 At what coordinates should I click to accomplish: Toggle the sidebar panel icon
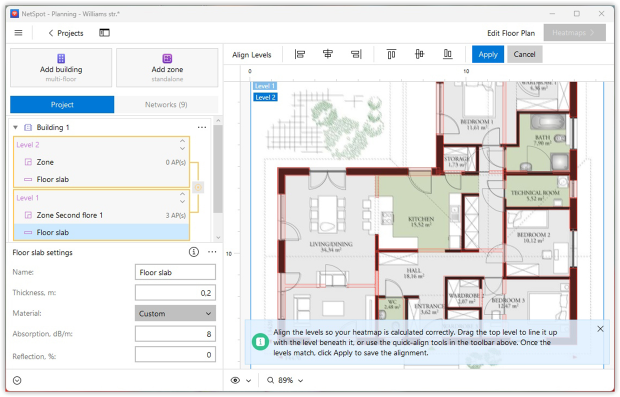tap(104, 33)
